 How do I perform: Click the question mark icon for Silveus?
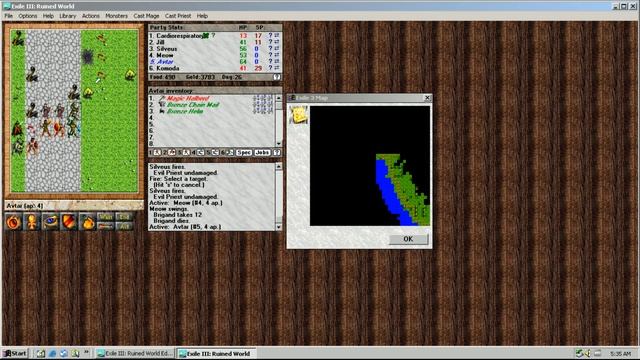270,49
